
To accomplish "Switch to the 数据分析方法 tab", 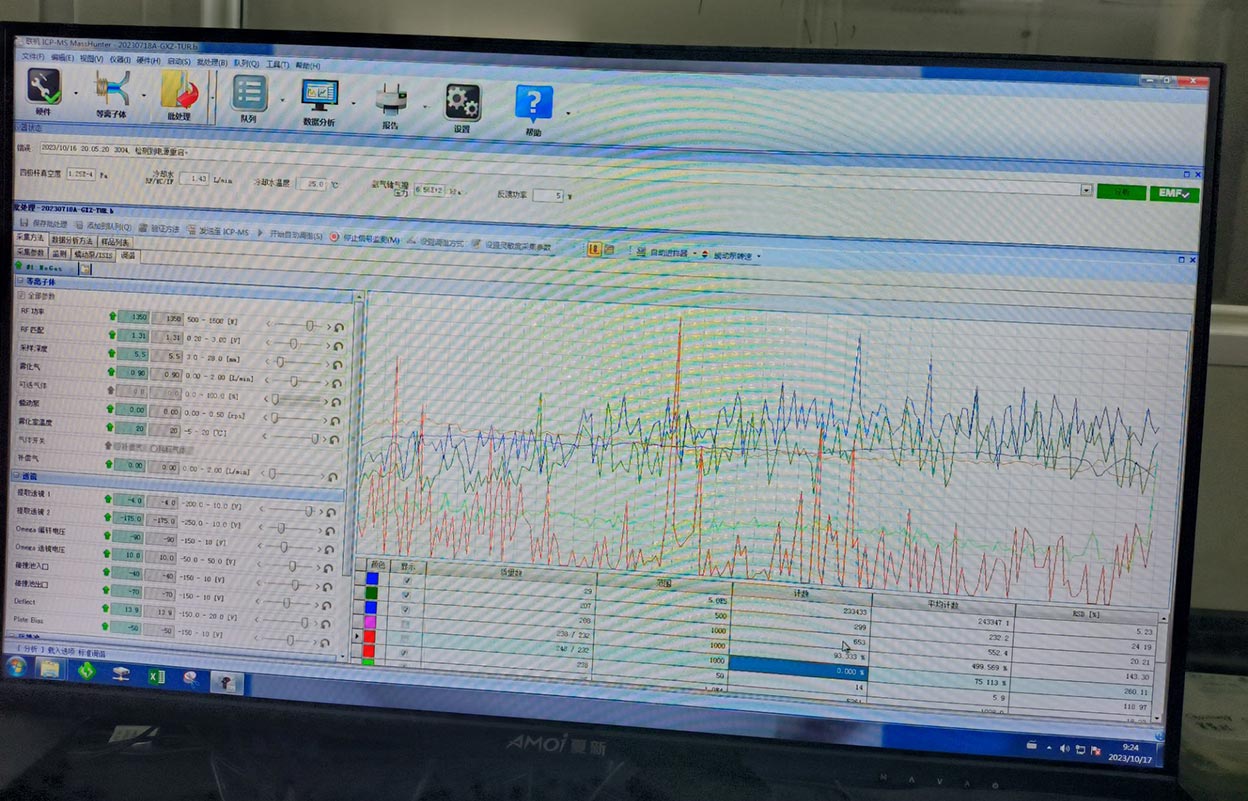I will 72,241.
